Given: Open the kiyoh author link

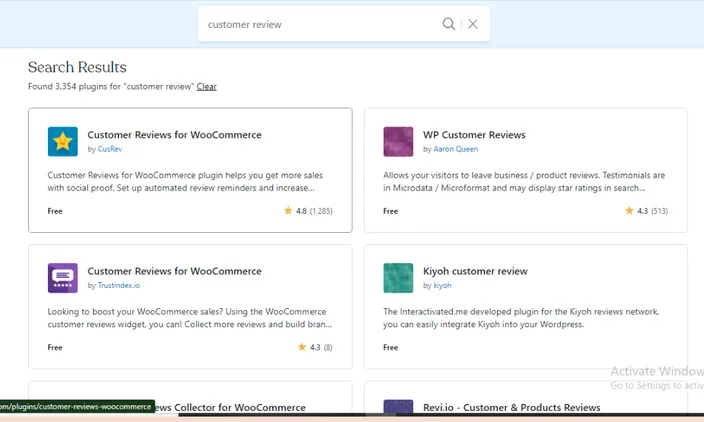Looking at the screenshot, I should click(442, 286).
